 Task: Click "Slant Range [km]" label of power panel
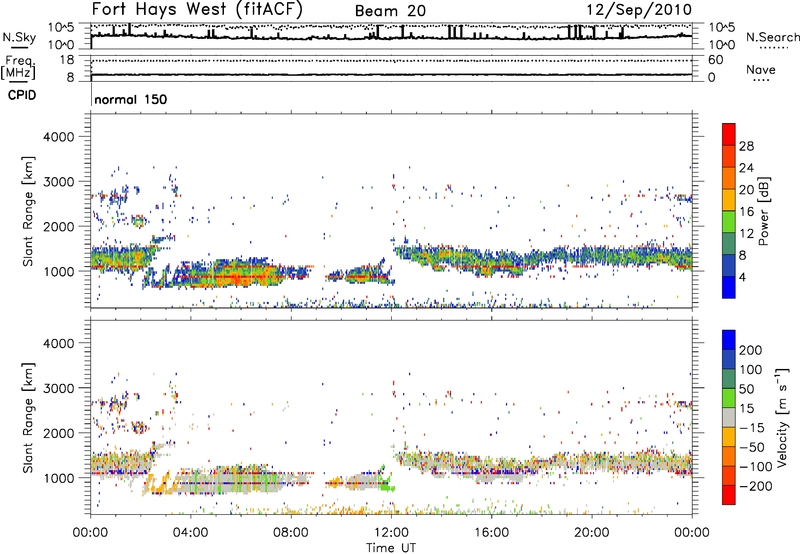coord(28,211)
